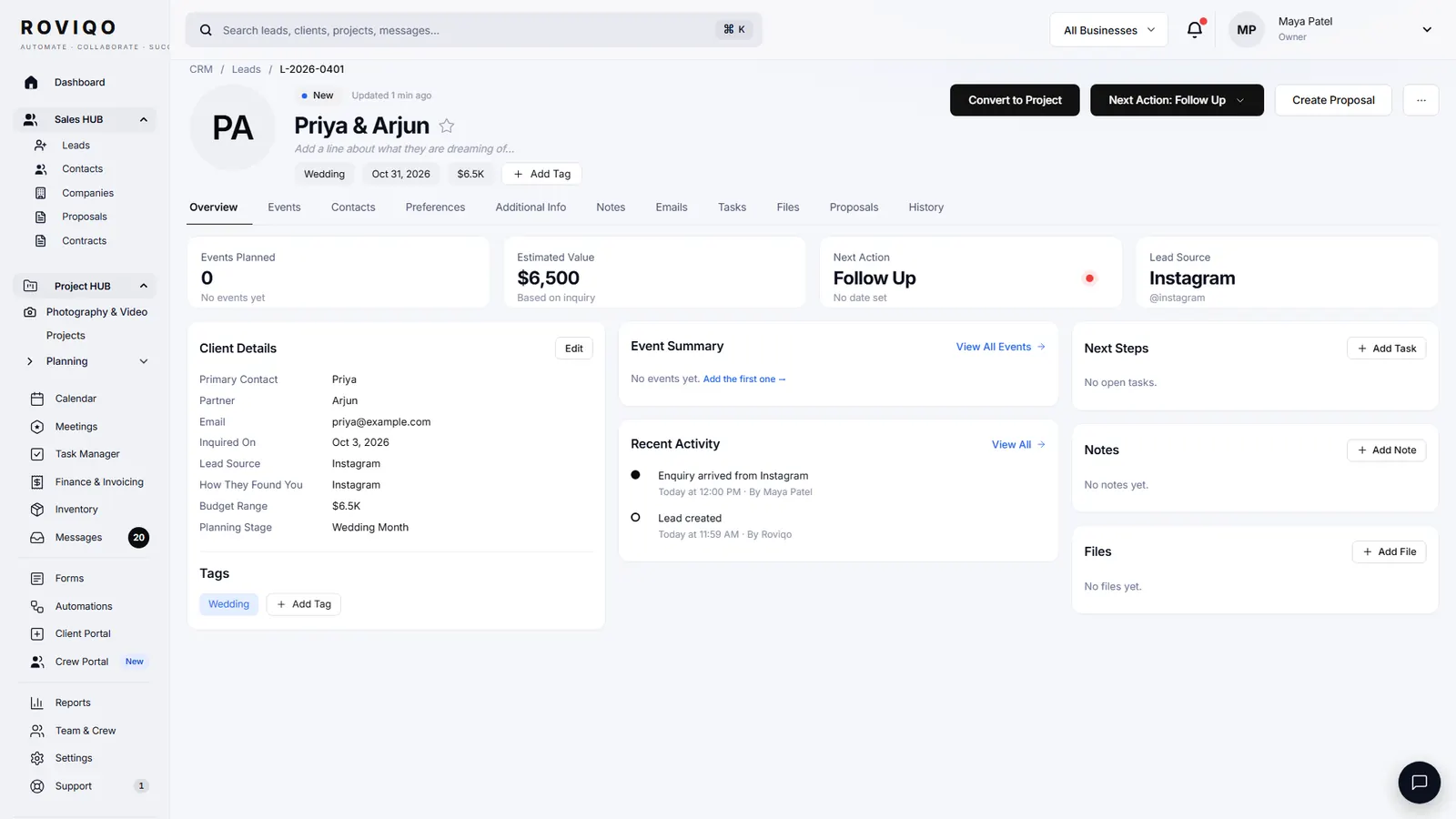Switch to the Preferences tab
The height and width of the screenshot is (819, 1456).
435,207
